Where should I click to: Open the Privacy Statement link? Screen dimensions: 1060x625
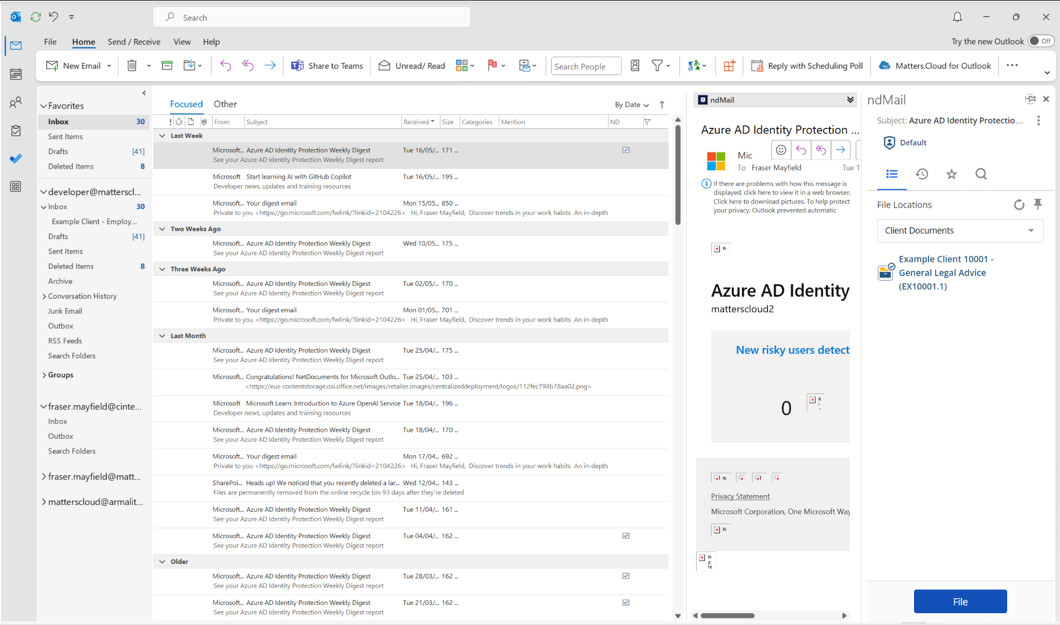click(740, 497)
